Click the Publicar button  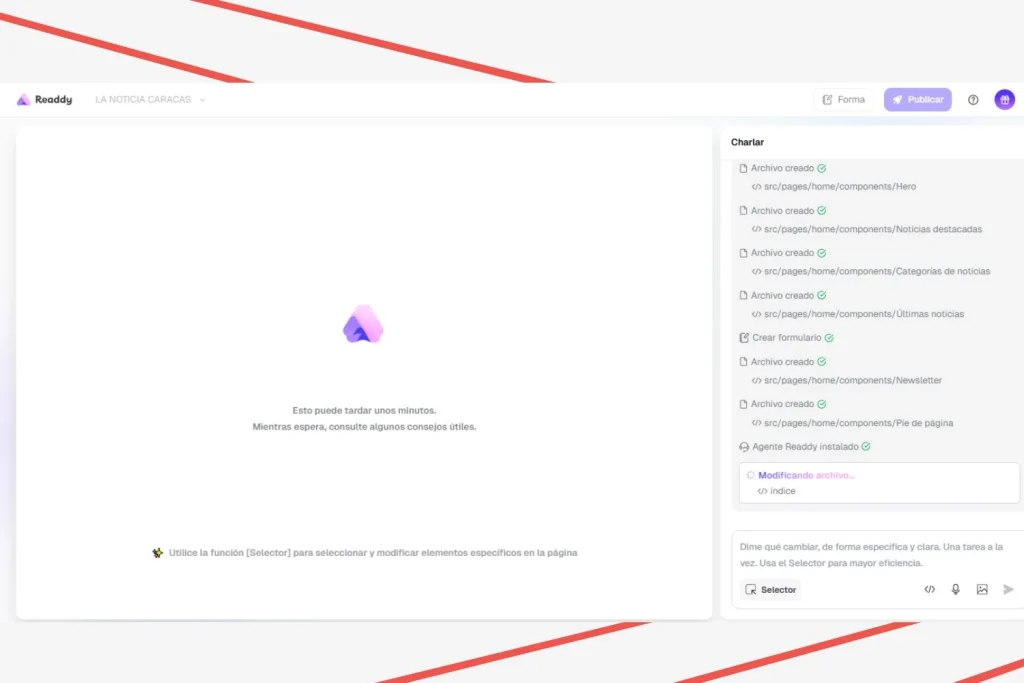click(917, 100)
